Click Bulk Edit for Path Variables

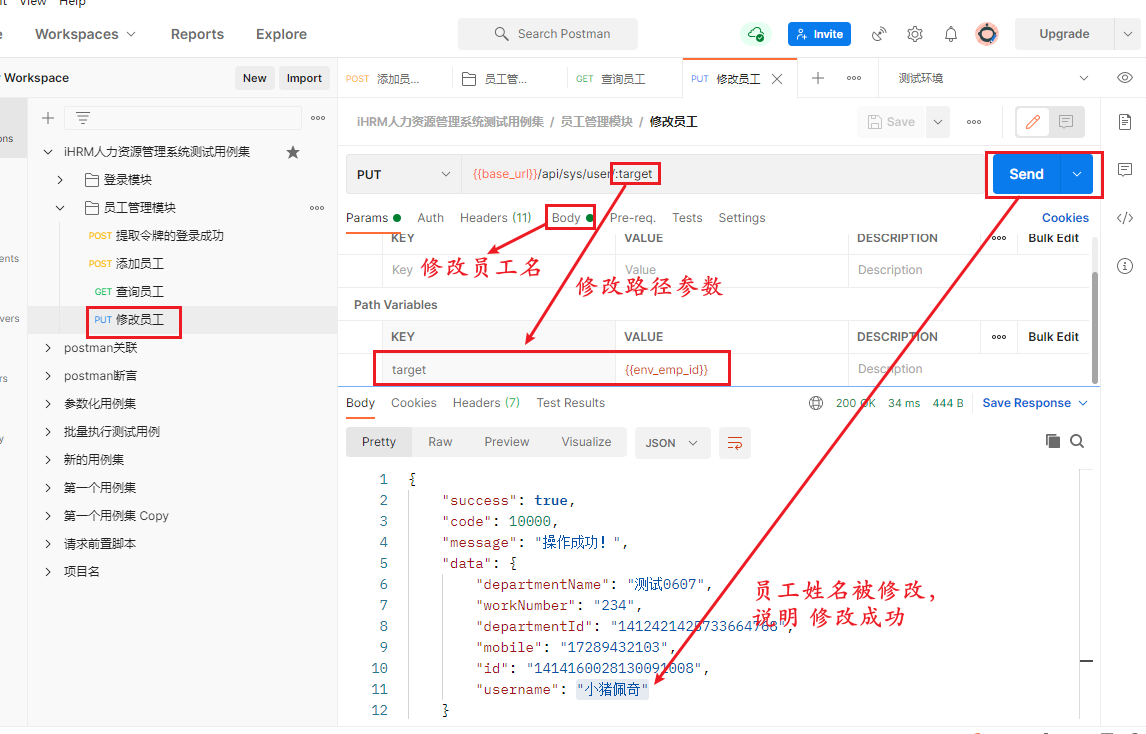1053,337
